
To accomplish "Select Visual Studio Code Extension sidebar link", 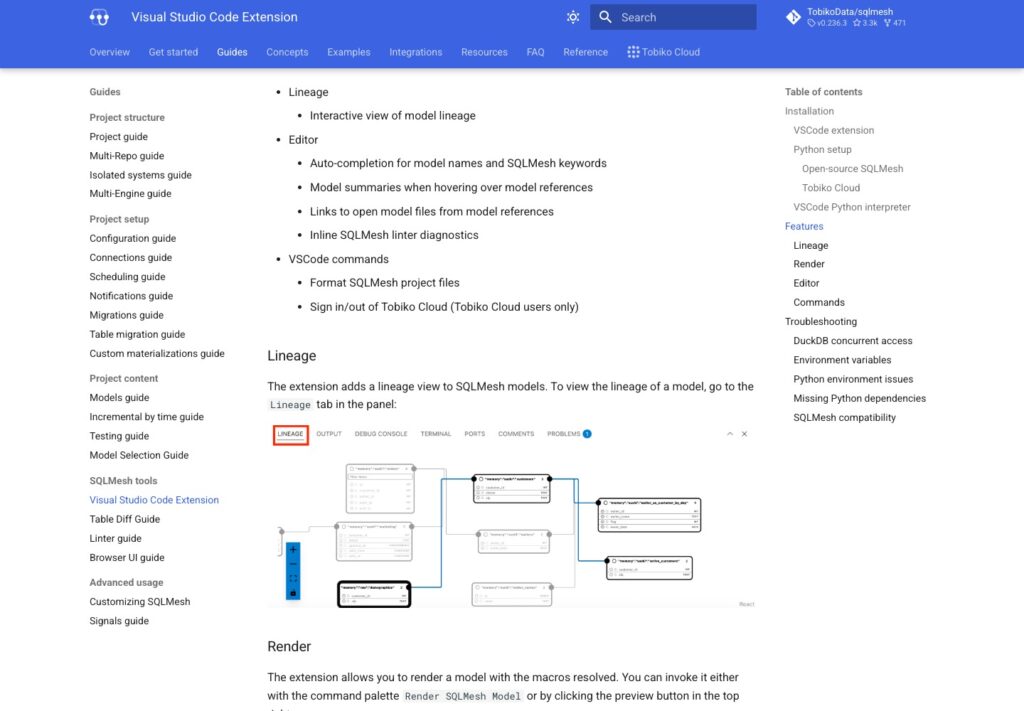I will pos(154,500).
